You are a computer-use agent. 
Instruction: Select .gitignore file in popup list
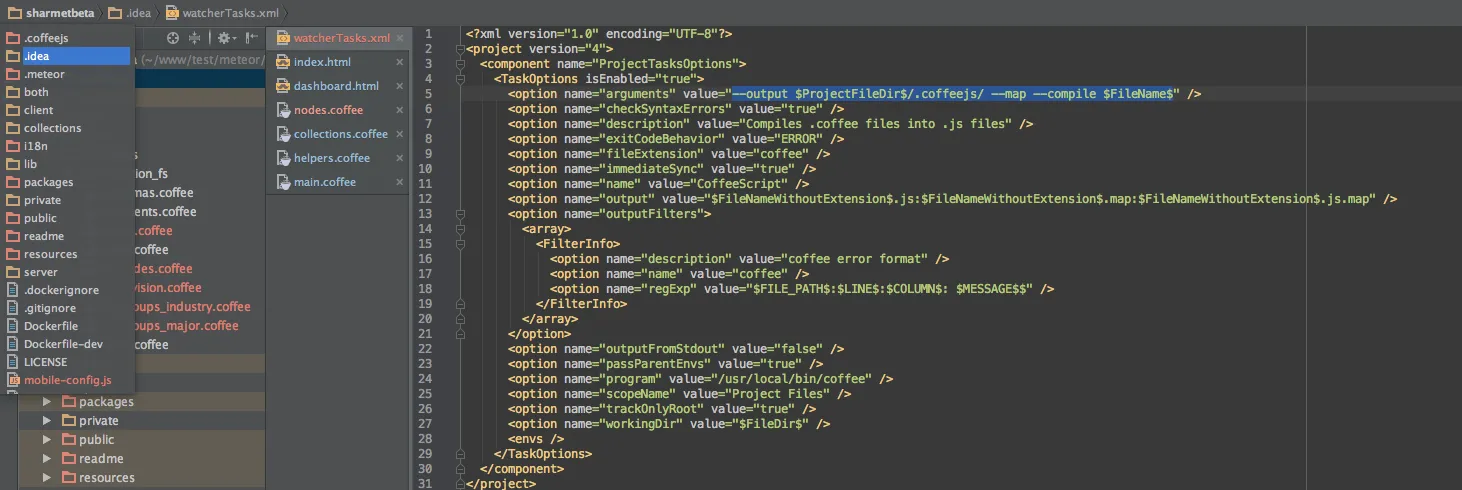pos(67,308)
